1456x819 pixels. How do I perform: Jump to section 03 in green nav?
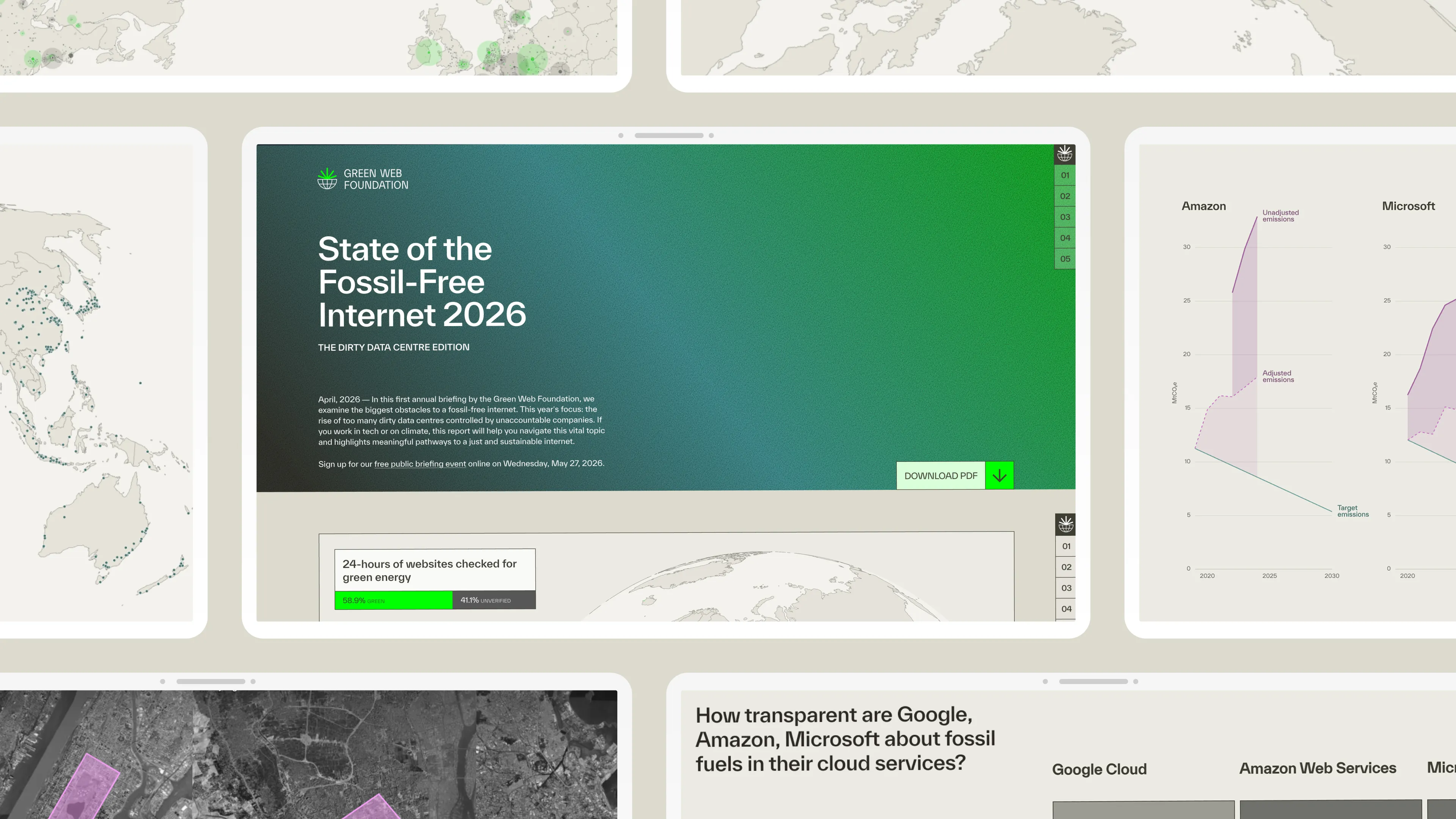[1065, 217]
